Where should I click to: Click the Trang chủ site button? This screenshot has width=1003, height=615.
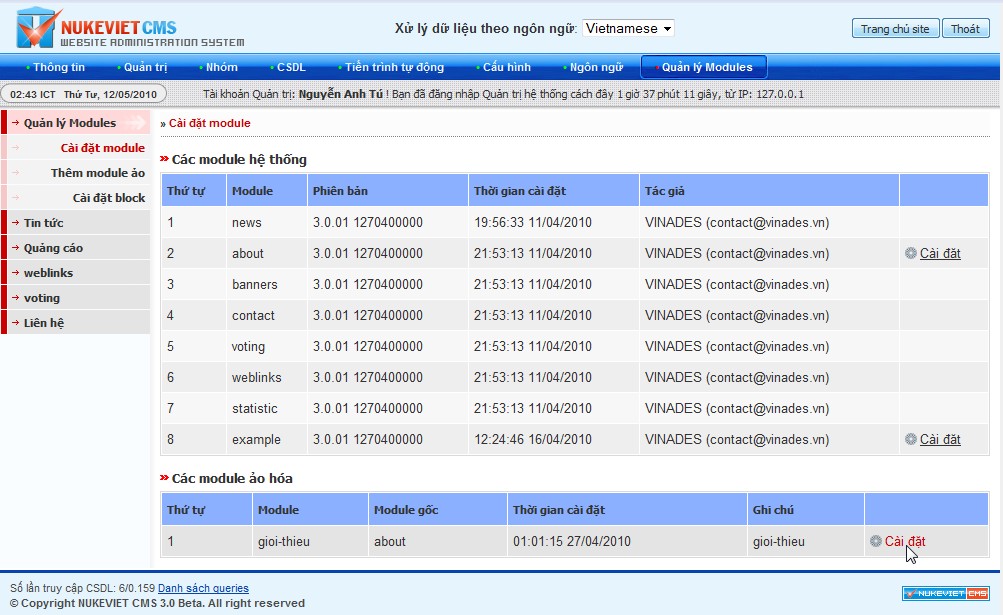click(895, 29)
